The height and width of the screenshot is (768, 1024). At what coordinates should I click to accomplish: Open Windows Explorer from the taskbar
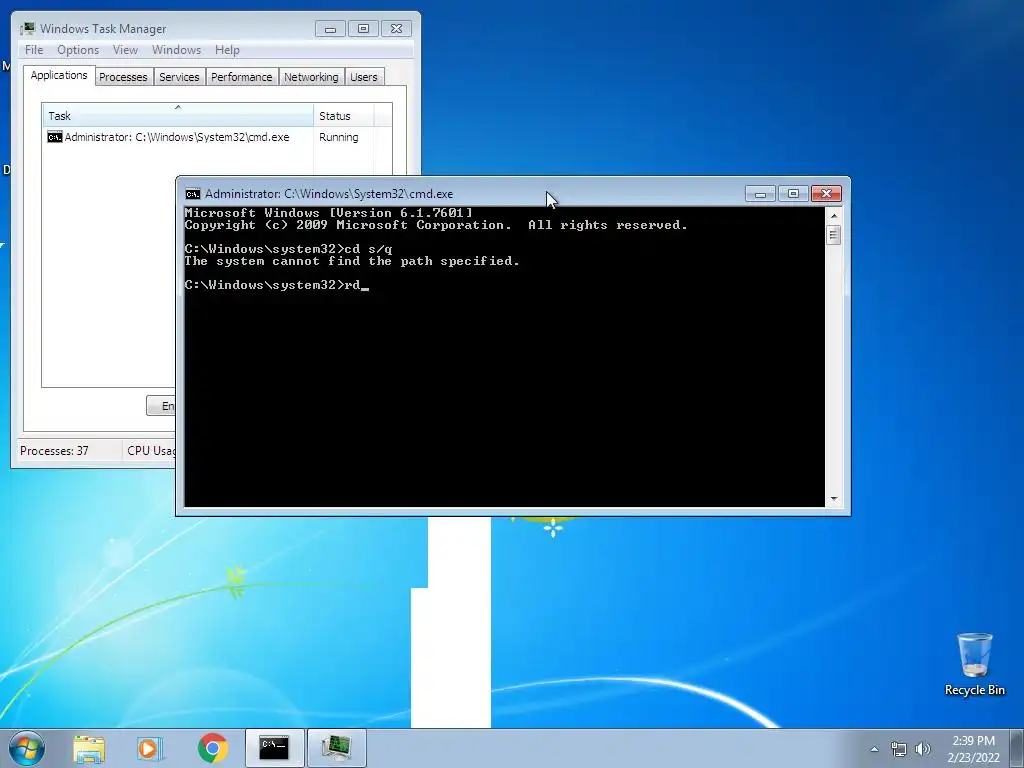89,749
